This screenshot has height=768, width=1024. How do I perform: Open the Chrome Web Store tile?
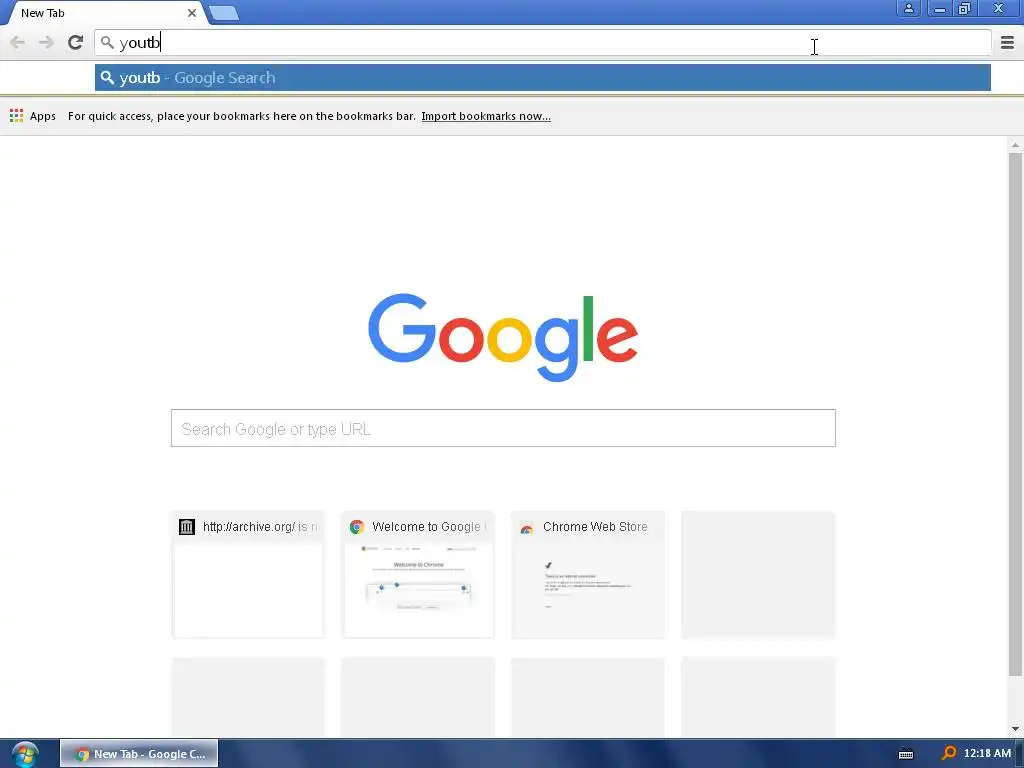588,575
